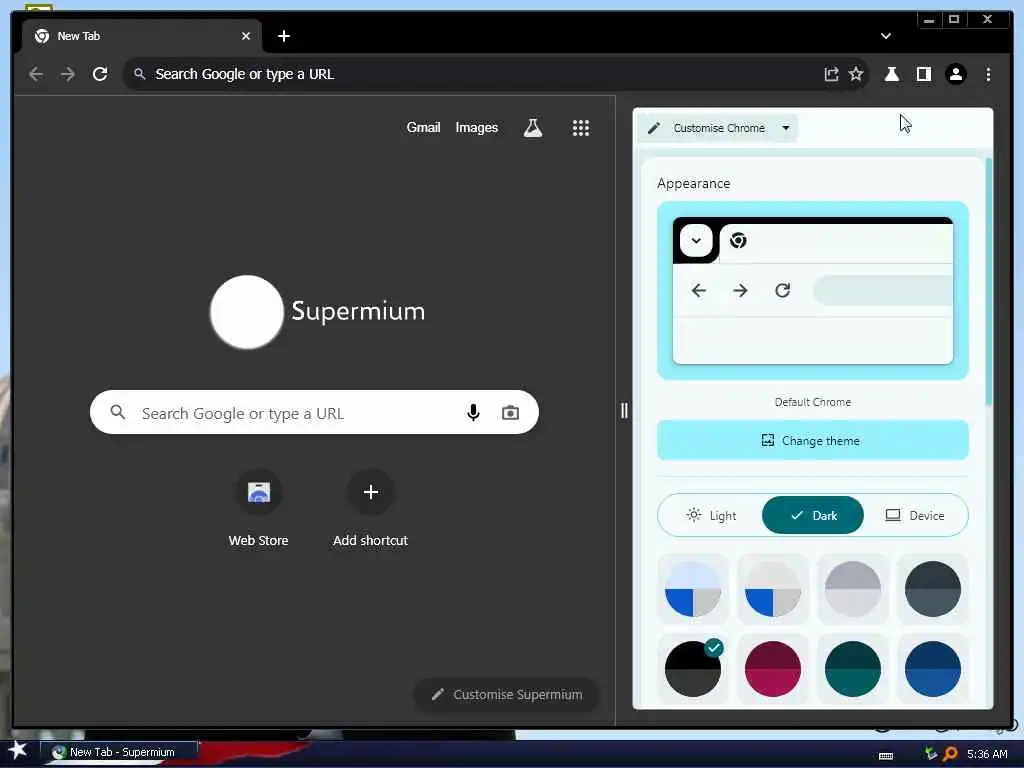
Task: Share this page via the share icon
Action: point(831,74)
